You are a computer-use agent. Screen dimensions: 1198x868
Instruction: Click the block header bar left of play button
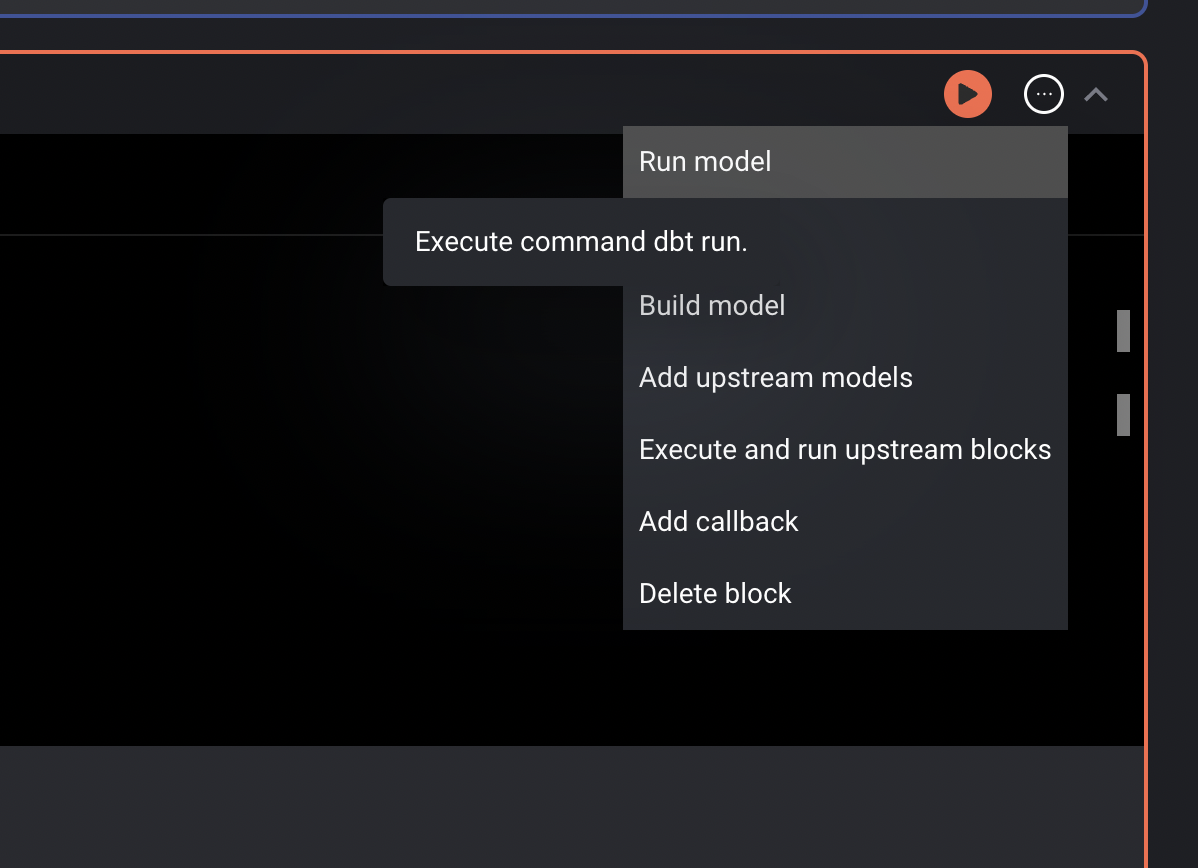point(458,94)
